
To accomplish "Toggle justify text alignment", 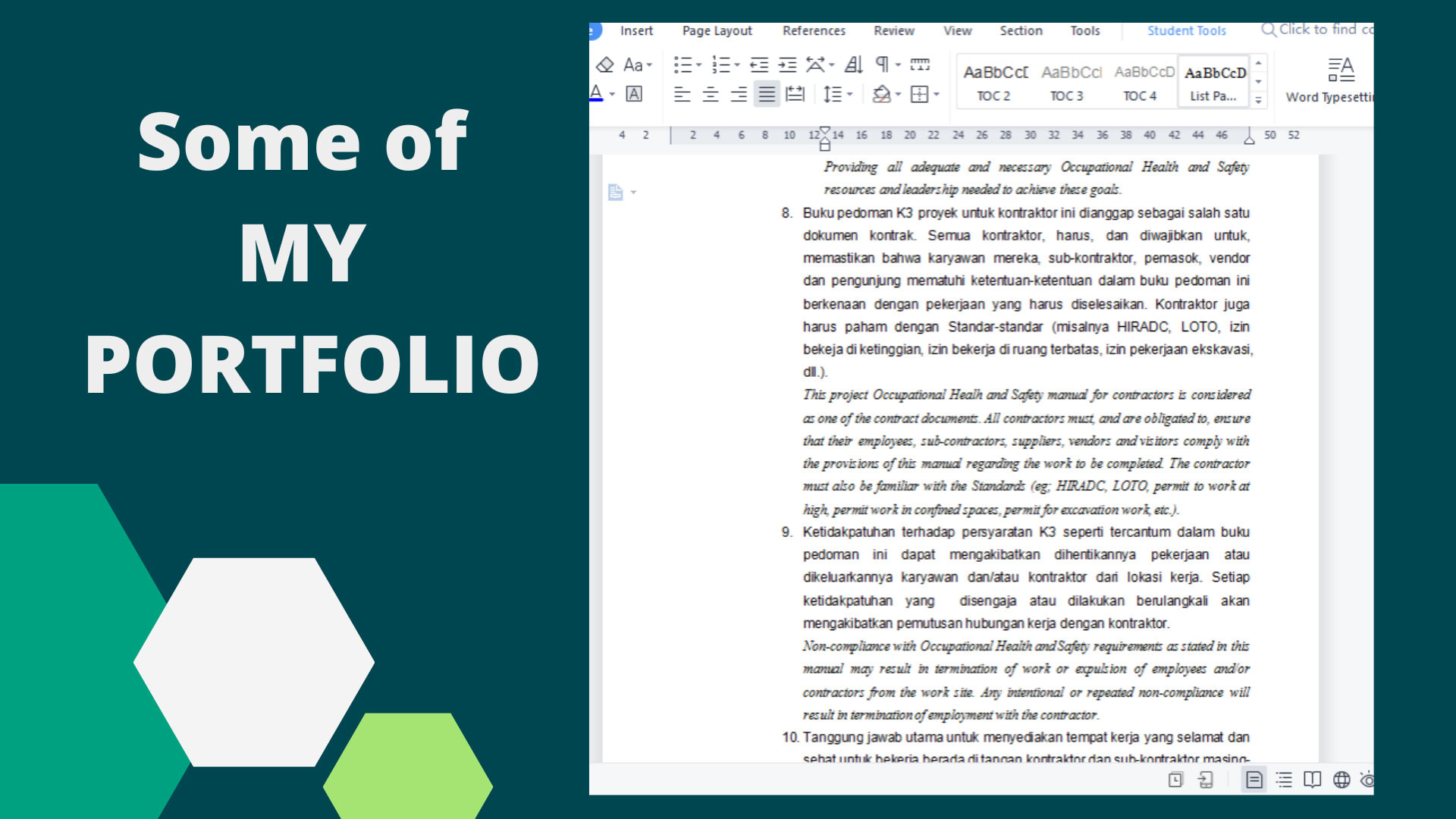I will click(767, 94).
